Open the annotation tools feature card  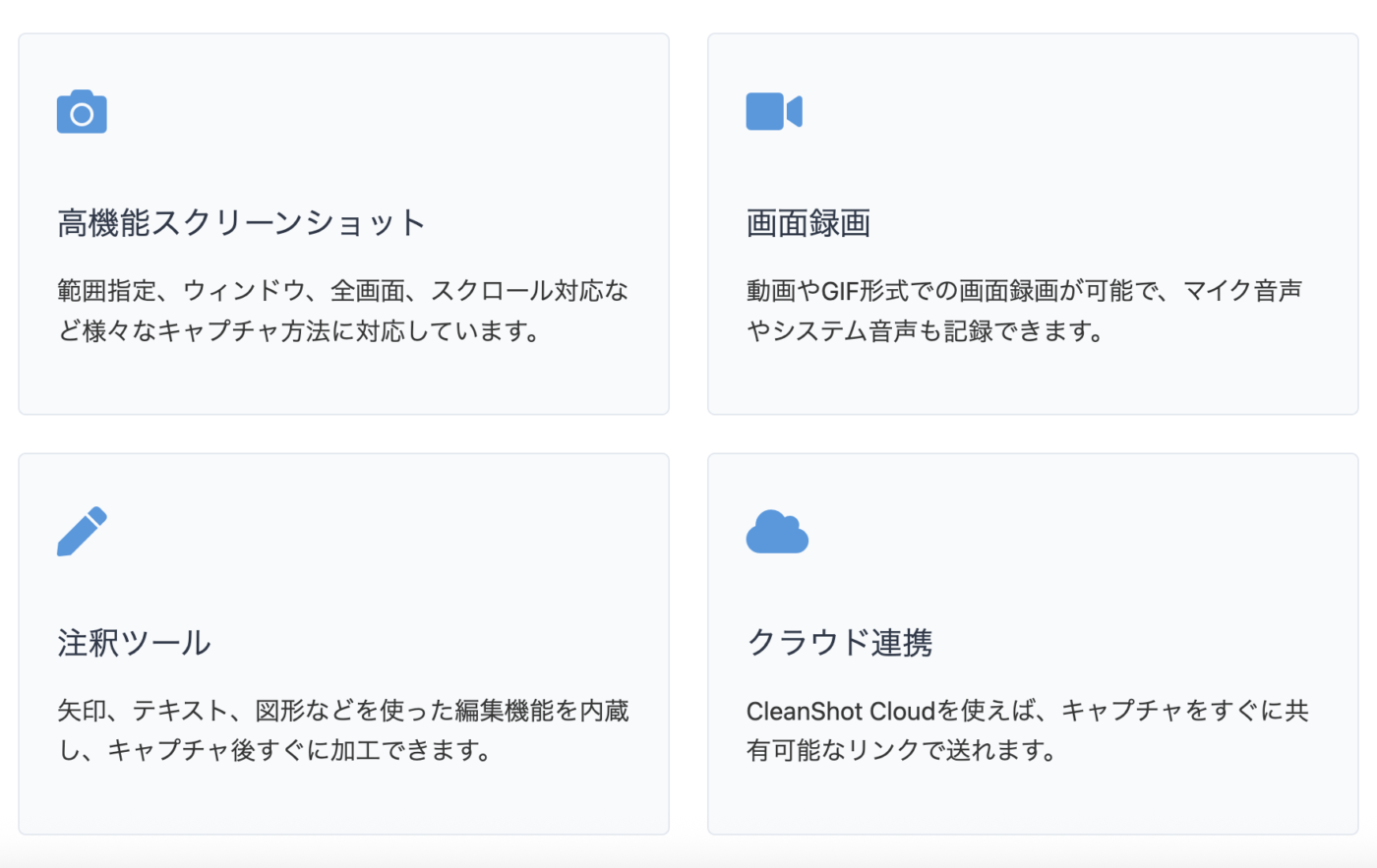point(343,644)
